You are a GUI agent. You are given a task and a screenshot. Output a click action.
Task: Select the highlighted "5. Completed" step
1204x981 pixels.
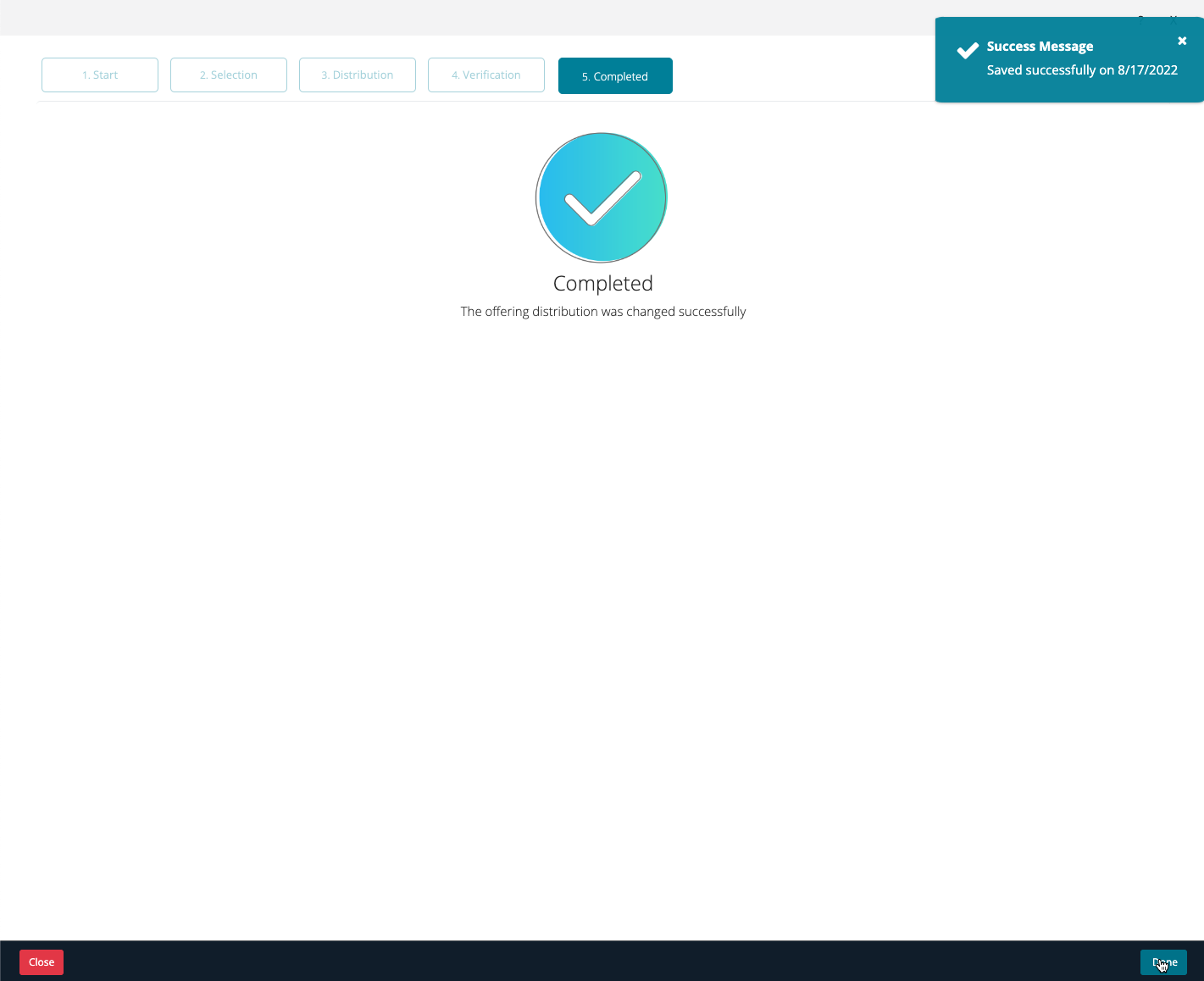615,75
